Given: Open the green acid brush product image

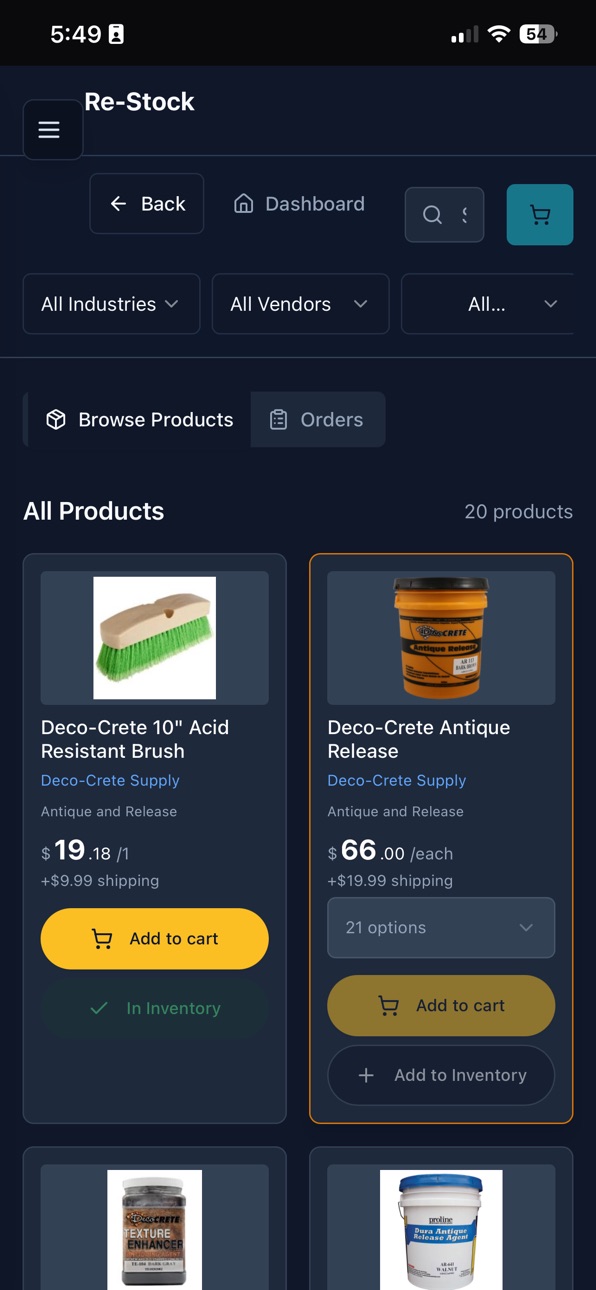Looking at the screenshot, I should (155, 638).
